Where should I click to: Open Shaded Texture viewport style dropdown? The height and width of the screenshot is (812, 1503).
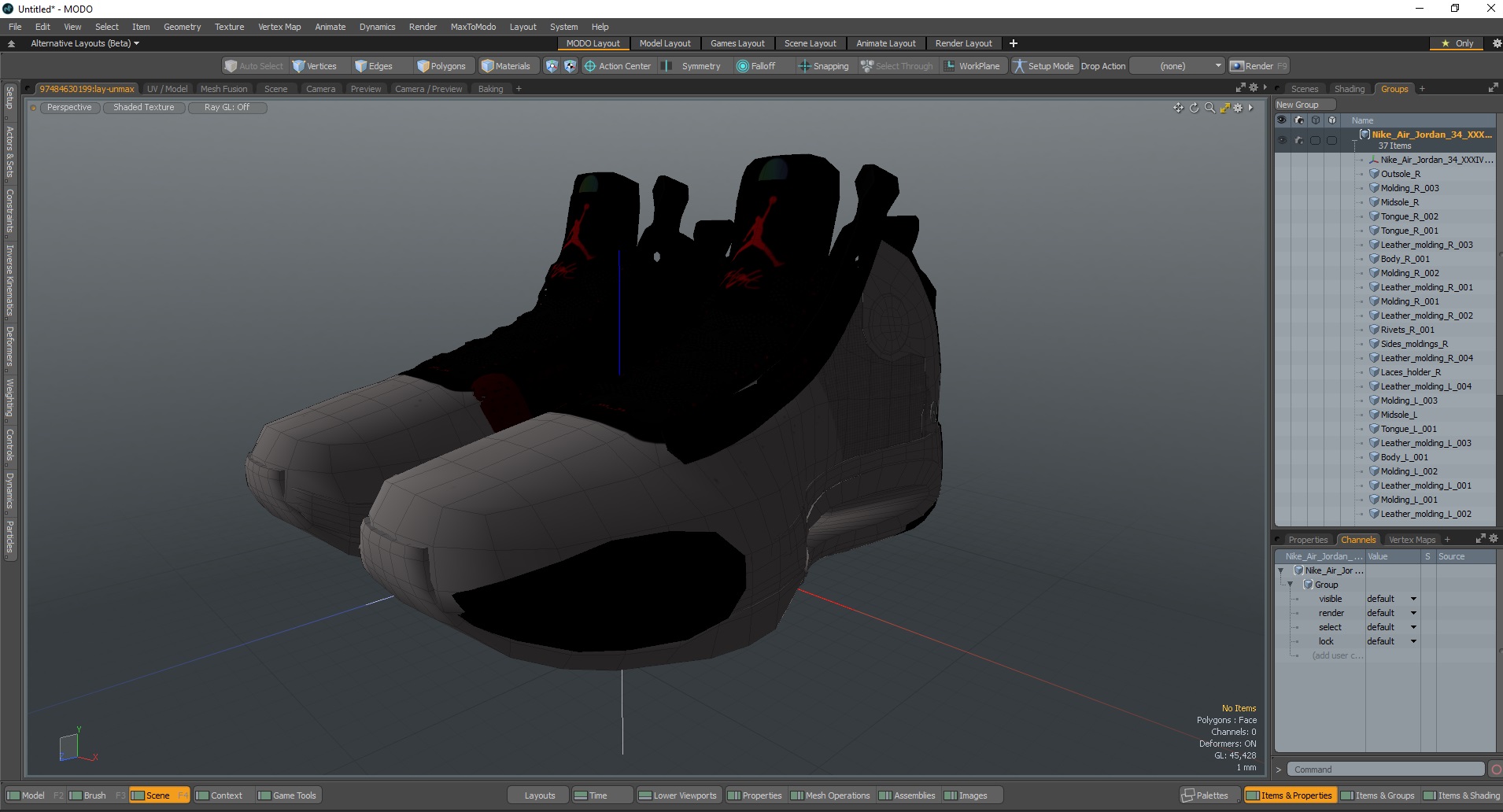[x=144, y=107]
